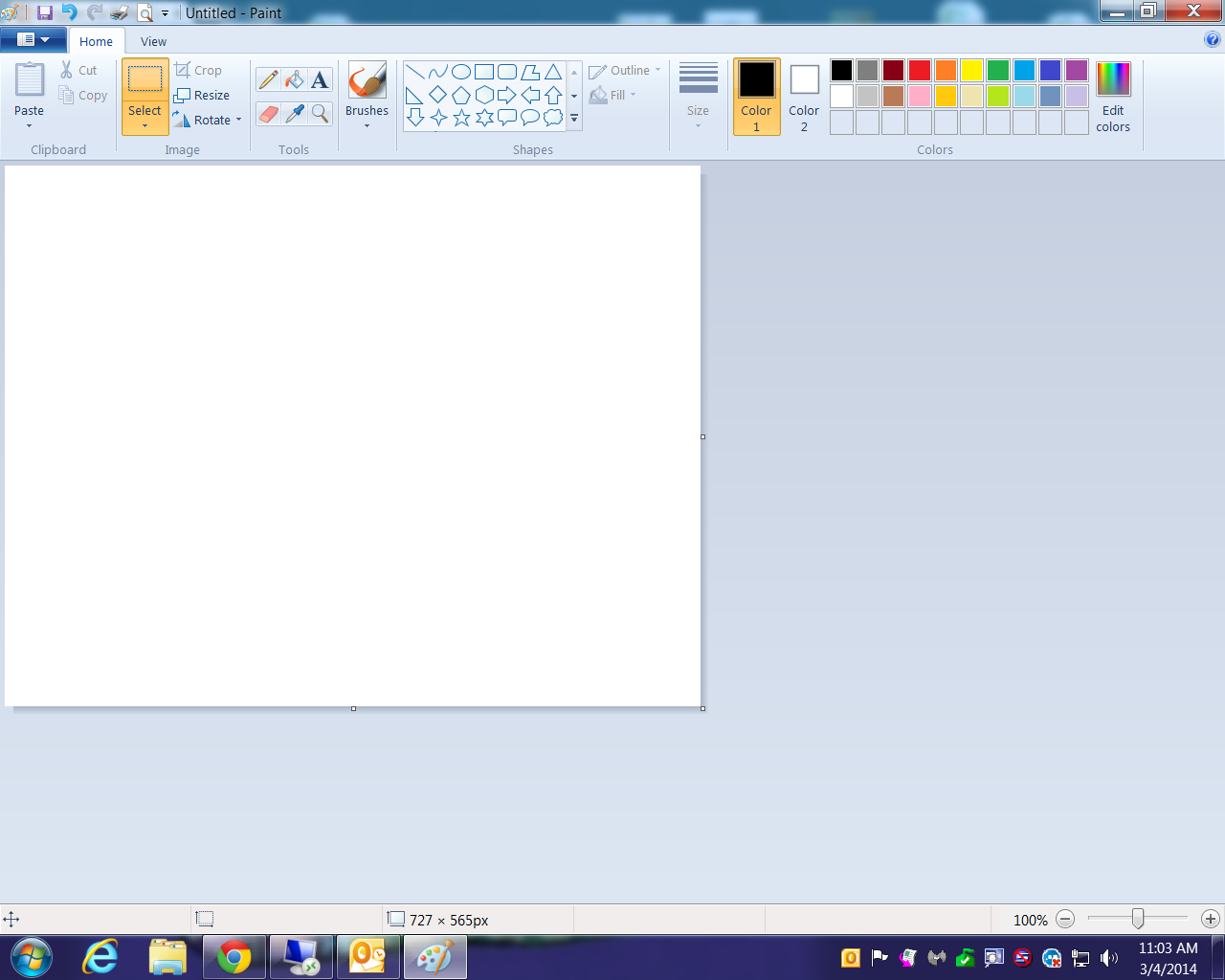Choose the Five-point star shape
This screenshot has height=980, width=1225.
pyautogui.click(x=461, y=118)
